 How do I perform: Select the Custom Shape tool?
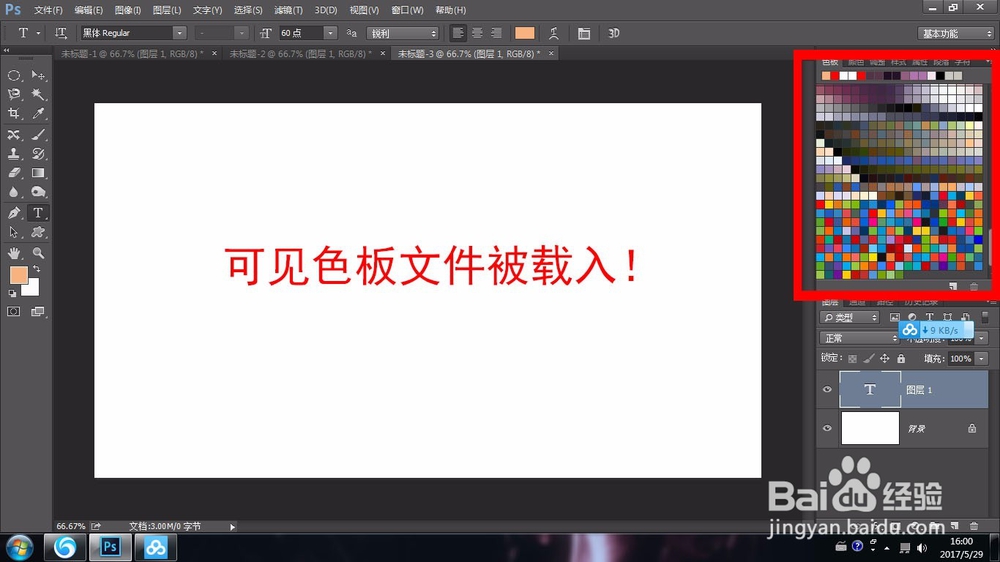pyautogui.click(x=38, y=232)
